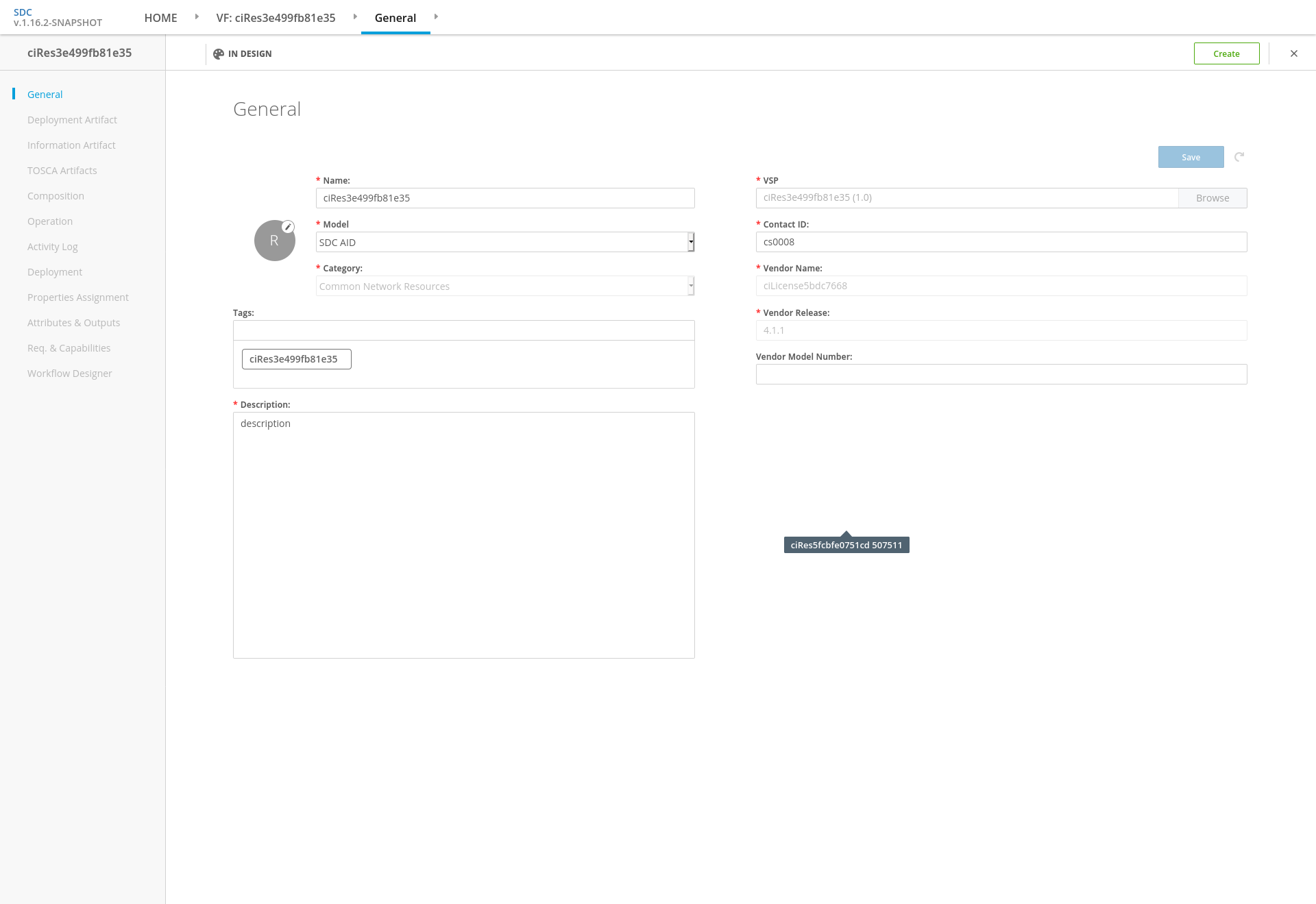Screen dimensions: 1316x904
Task: Go to Composition section
Action: click(x=56, y=196)
